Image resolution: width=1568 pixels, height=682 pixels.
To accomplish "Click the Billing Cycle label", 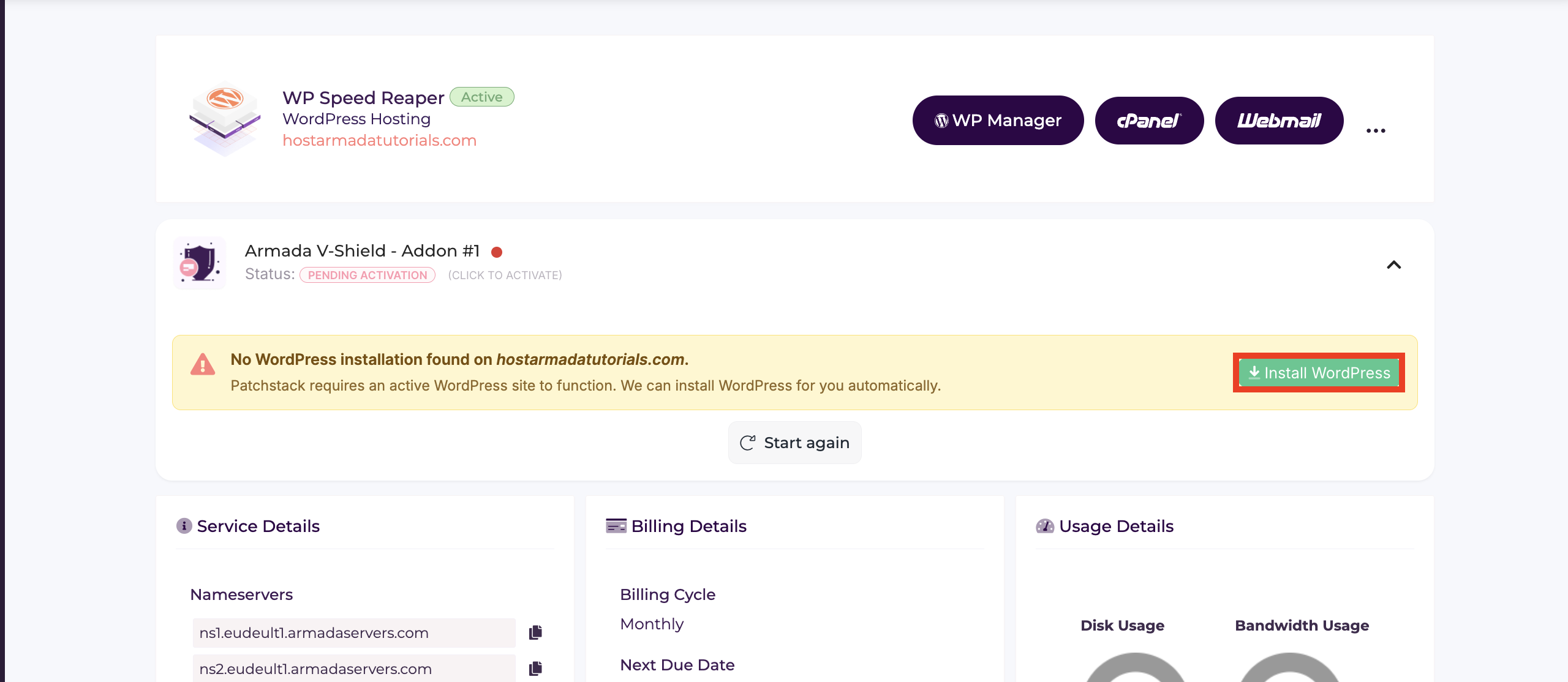I will (668, 594).
